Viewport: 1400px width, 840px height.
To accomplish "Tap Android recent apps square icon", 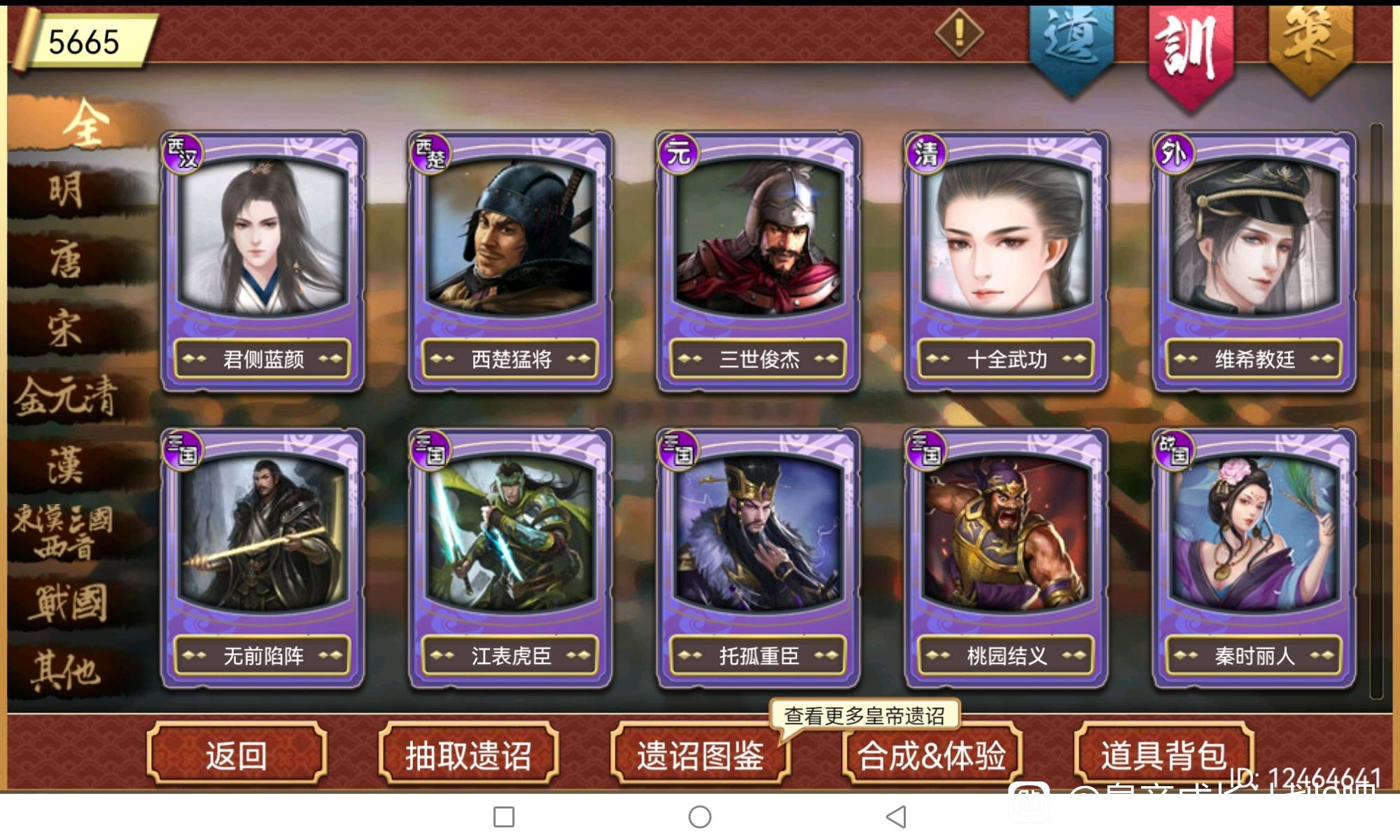I will point(504,817).
